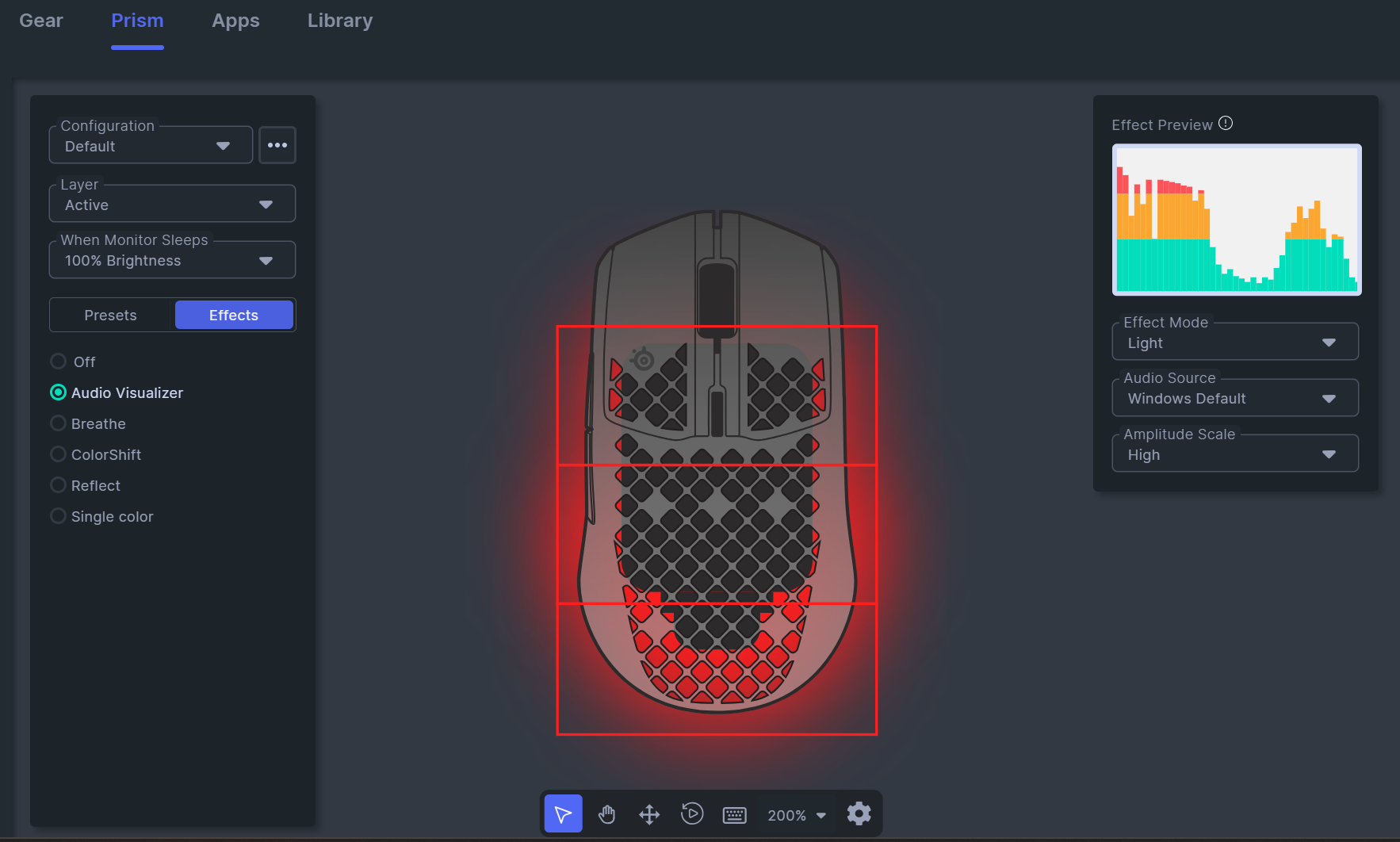This screenshot has width=1400, height=842.
Task: Choose the ColorShift radio button
Action: pyautogui.click(x=58, y=454)
